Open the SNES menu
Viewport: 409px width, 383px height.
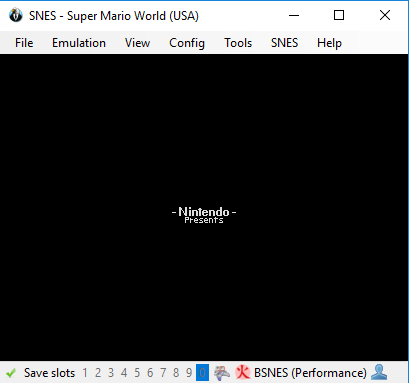(x=284, y=43)
